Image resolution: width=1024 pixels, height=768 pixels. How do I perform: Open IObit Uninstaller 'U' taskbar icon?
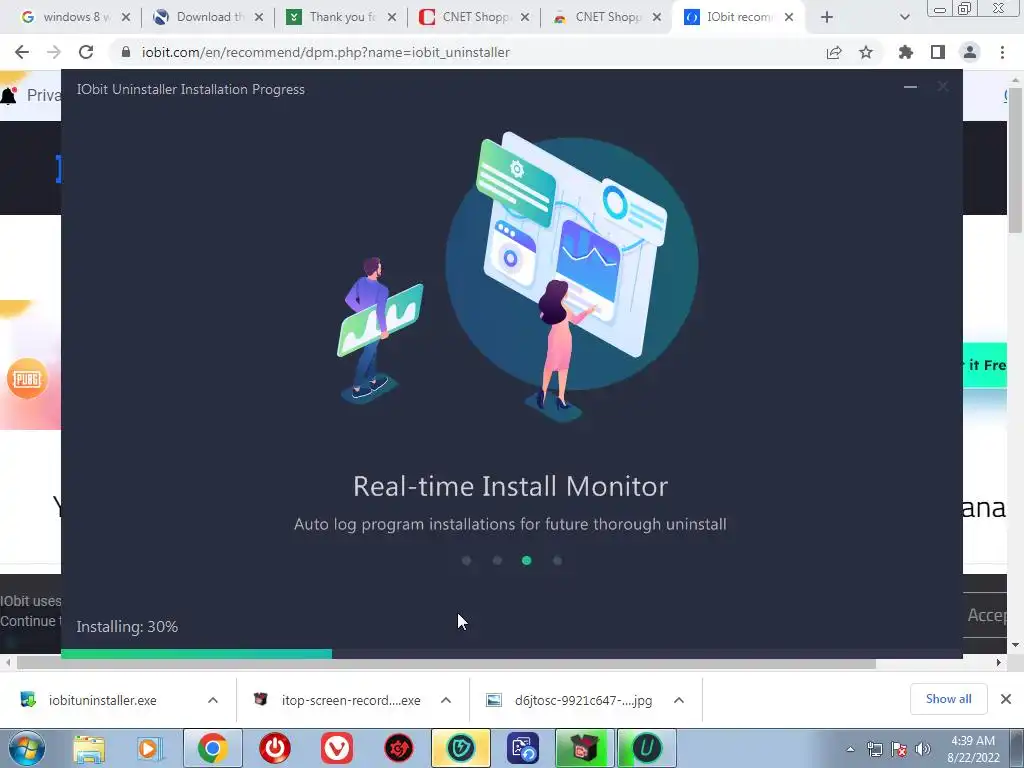pos(647,748)
